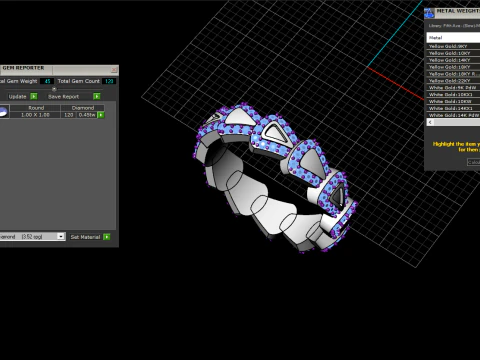Click the Save Report label
Viewport: 480px width, 360px height.
tap(63, 97)
